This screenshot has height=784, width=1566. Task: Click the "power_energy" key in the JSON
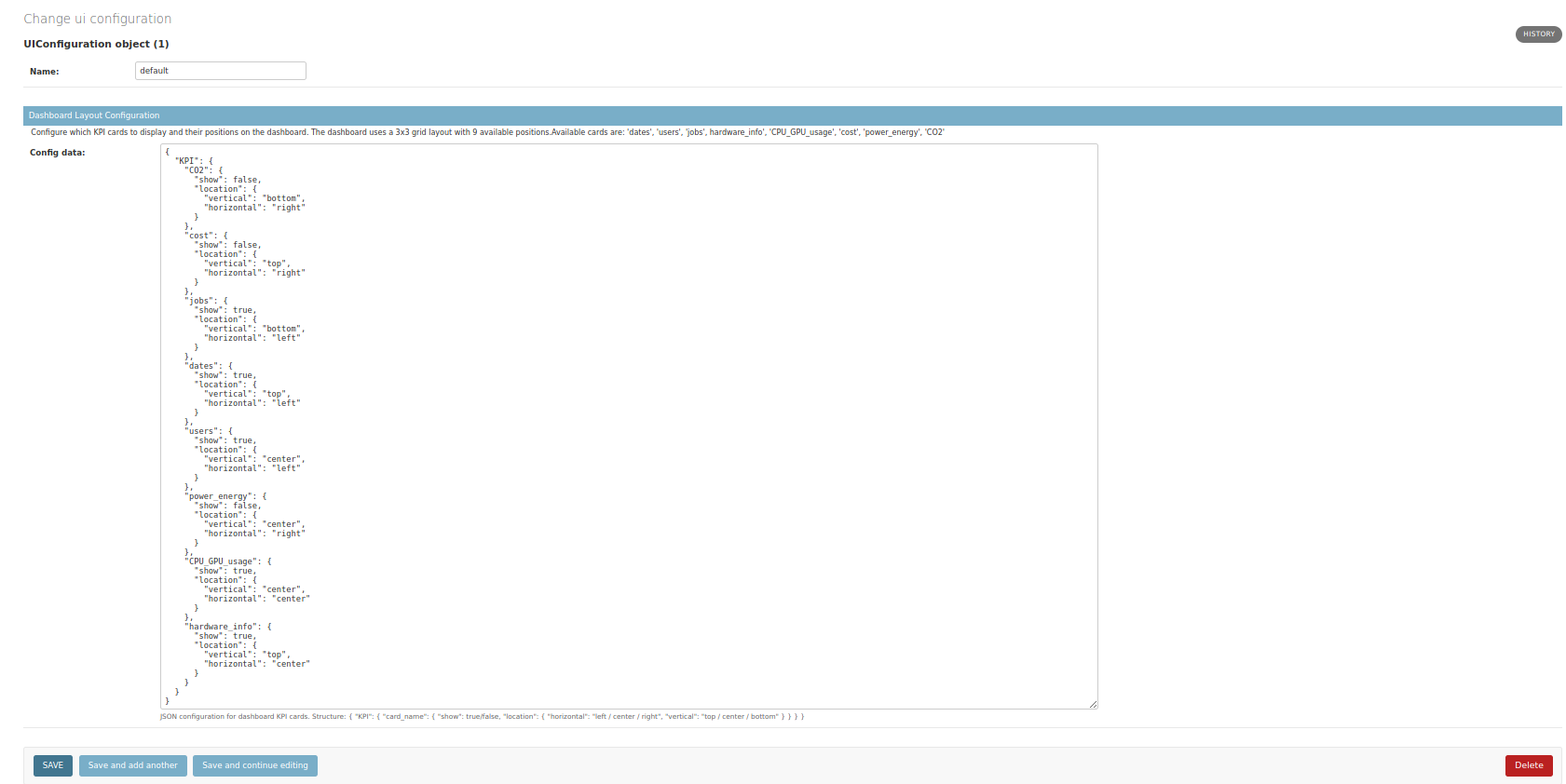pyautogui.click(x=219, y=496)
